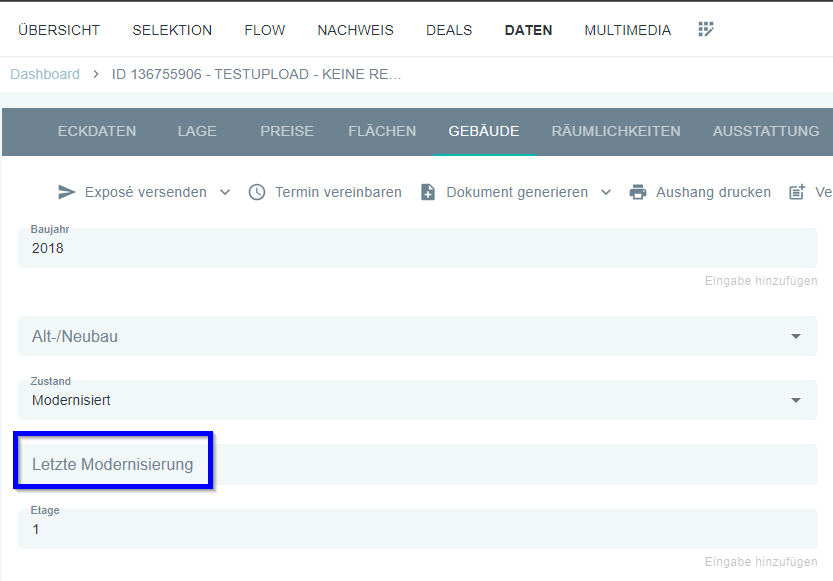Click the Baujahr field with 2018

coord(418,248)
